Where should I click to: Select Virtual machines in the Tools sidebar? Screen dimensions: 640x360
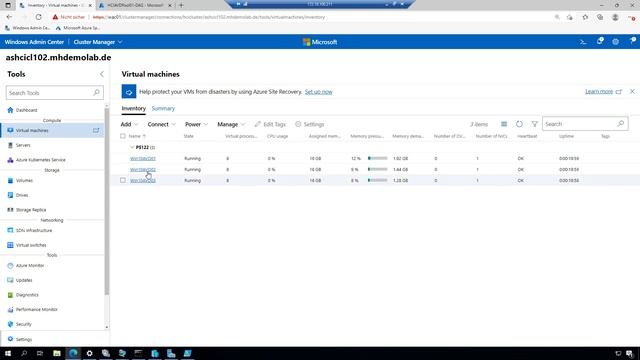(52, 131)
